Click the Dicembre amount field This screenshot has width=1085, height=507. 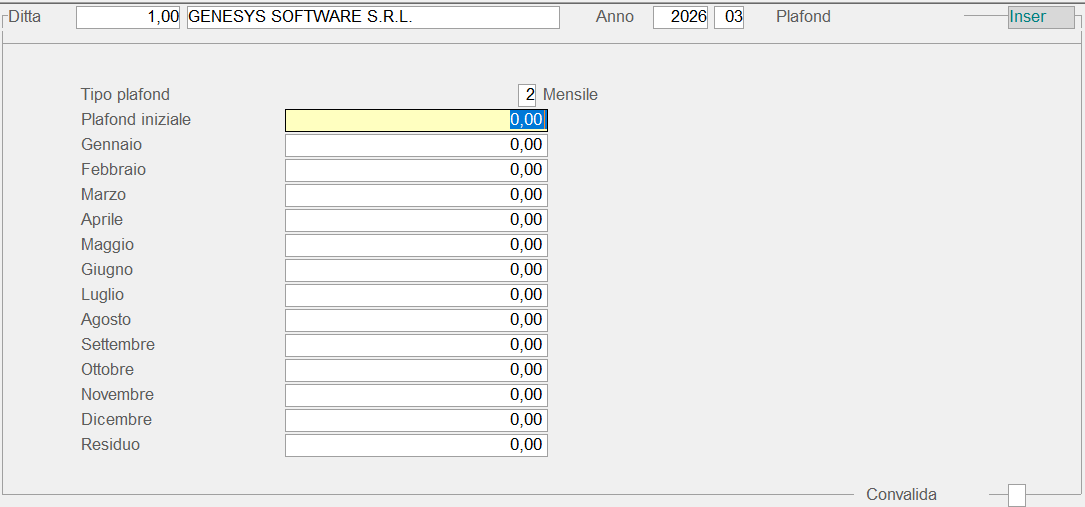coord(416,420)
